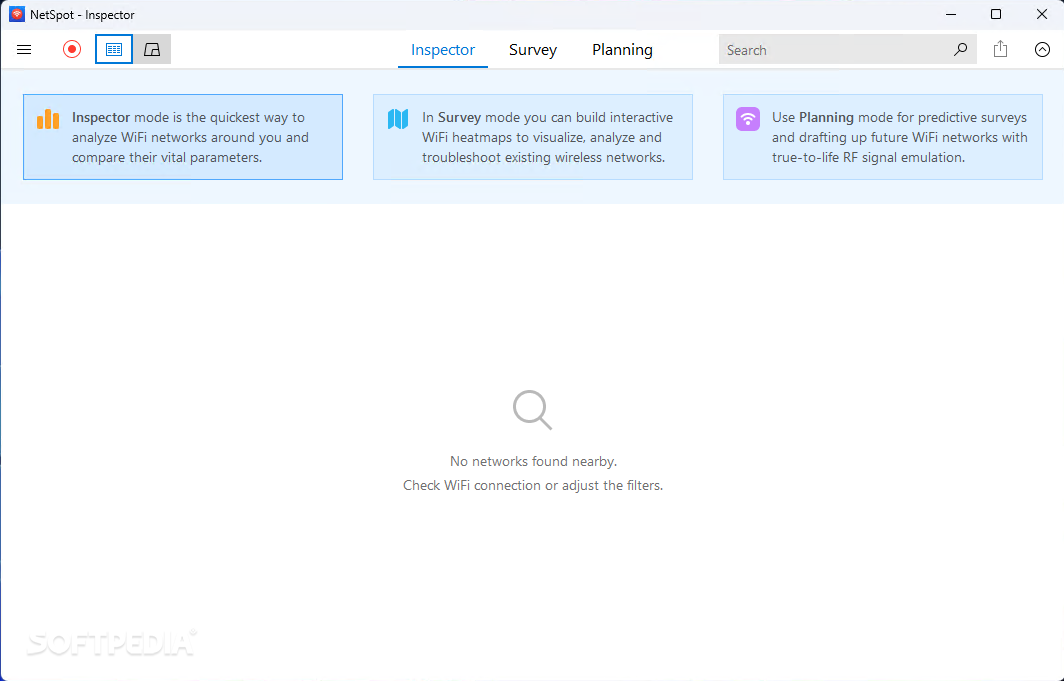This screenshot has width=1064, height=681.
Task: Maximize the NetSpot window
Action: pyautogui.click(x=995, y=14)
